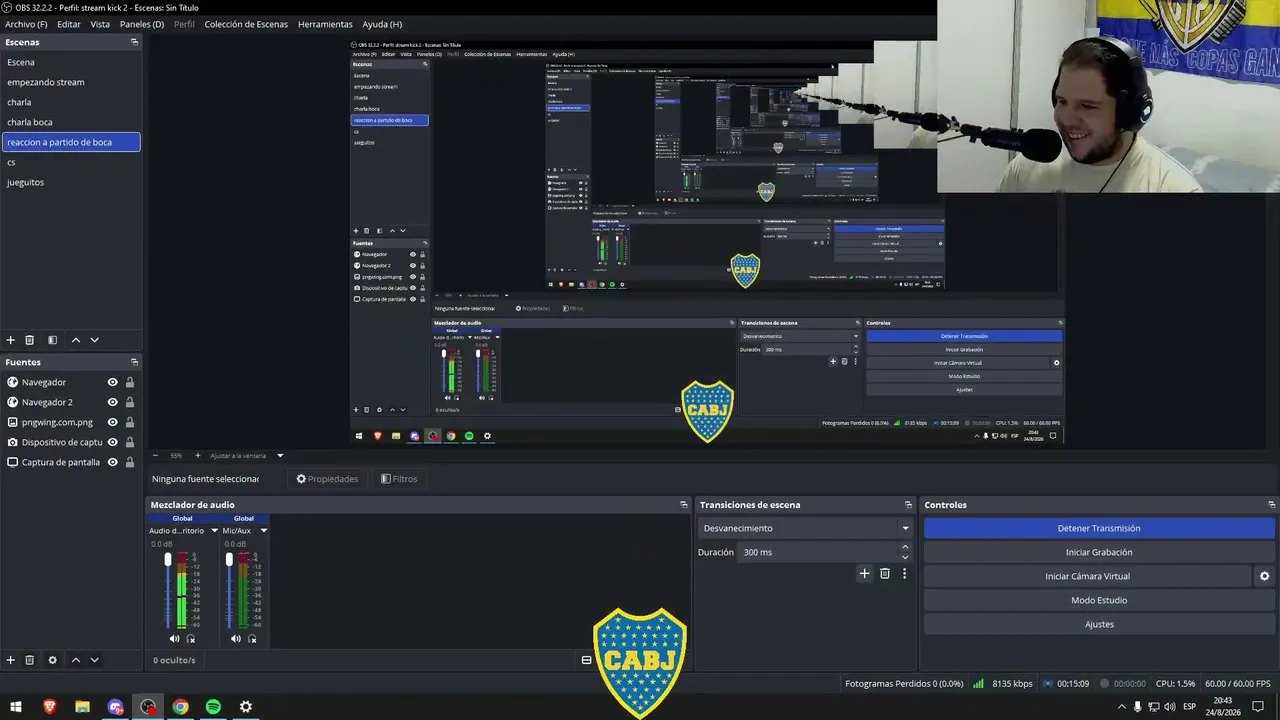The image size is (1280, 720).
Task: Enable Modo Estudio
Action: point(1099,600)
